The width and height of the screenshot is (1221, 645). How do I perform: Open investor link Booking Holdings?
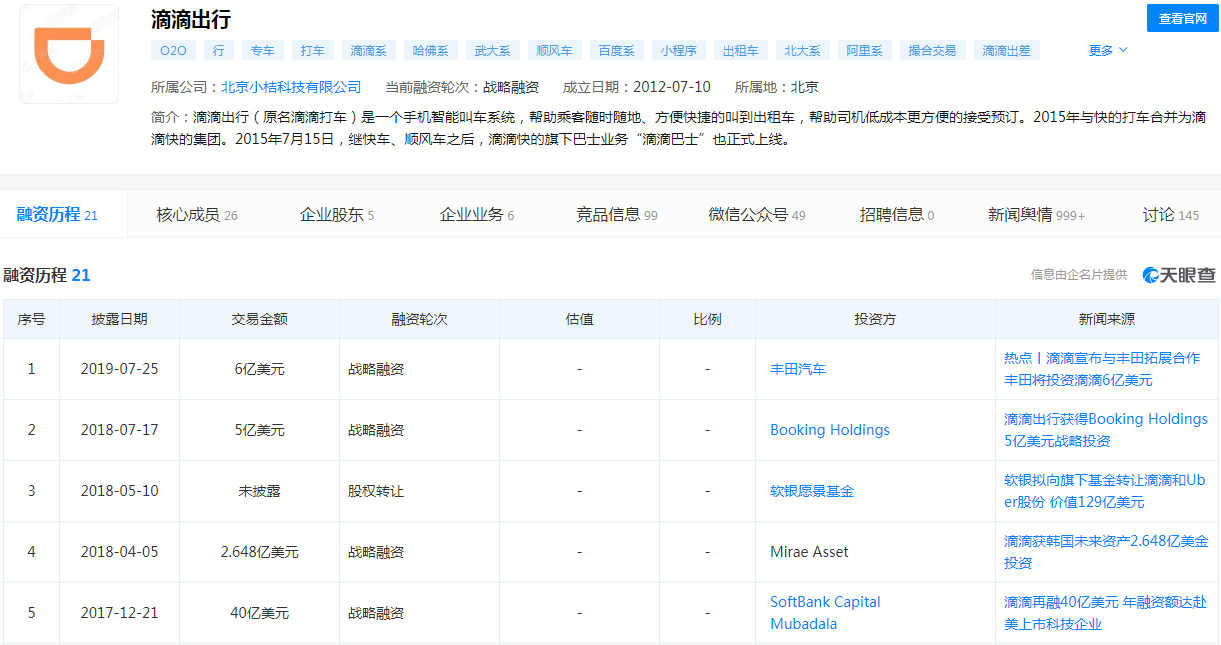pyautogui.click(x=830, y=430)
